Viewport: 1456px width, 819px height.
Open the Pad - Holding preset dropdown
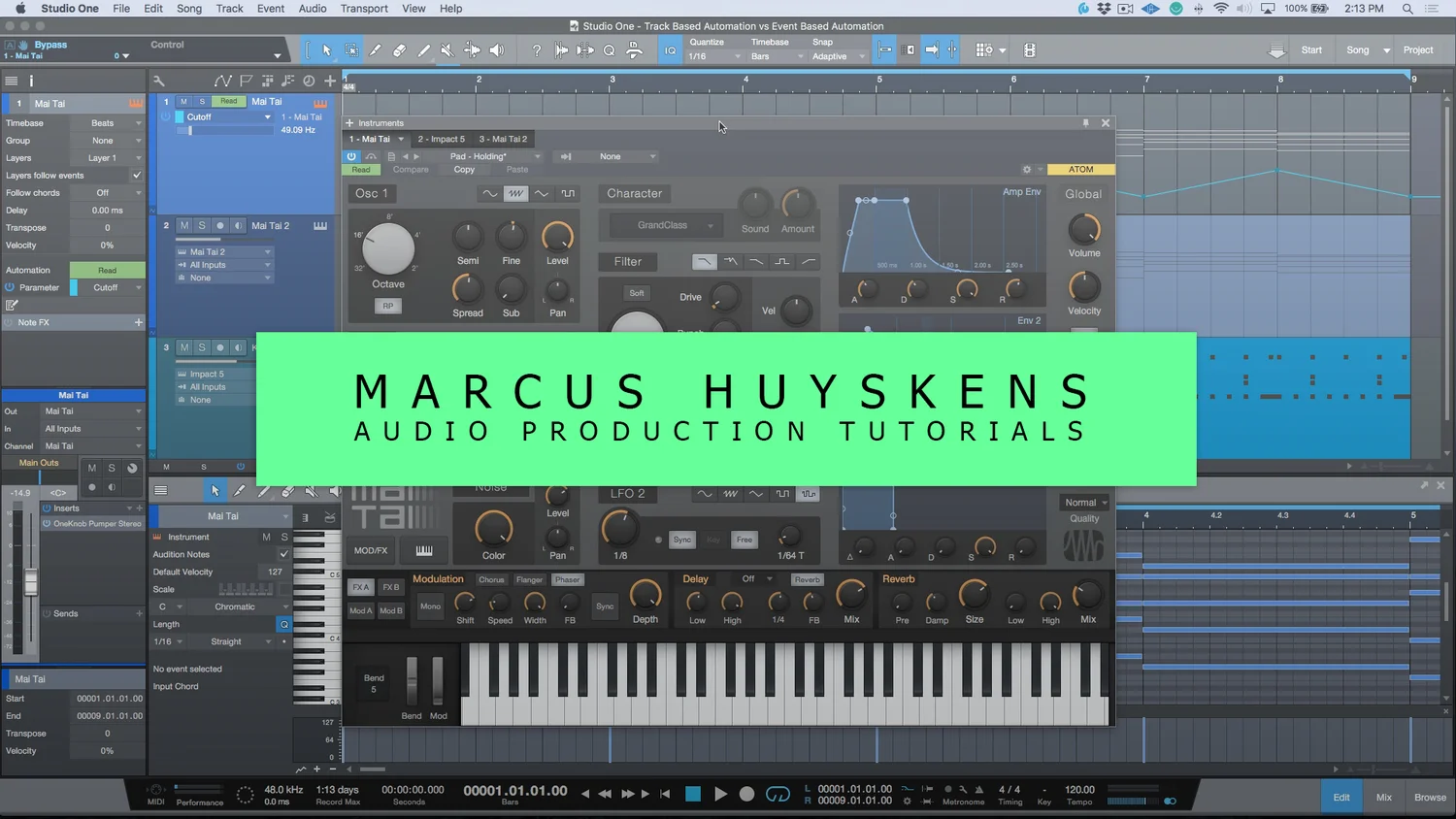(493, 156)
